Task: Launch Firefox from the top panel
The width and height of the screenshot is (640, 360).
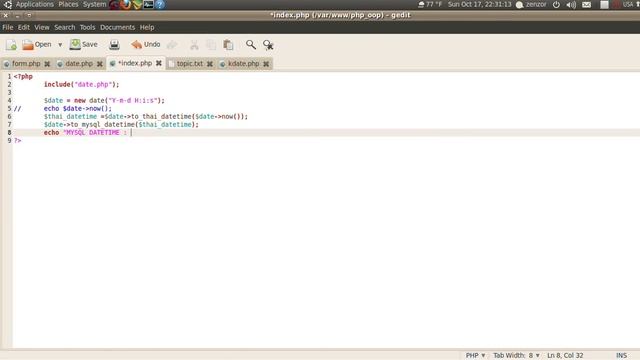Action: (x=126, y=4)
